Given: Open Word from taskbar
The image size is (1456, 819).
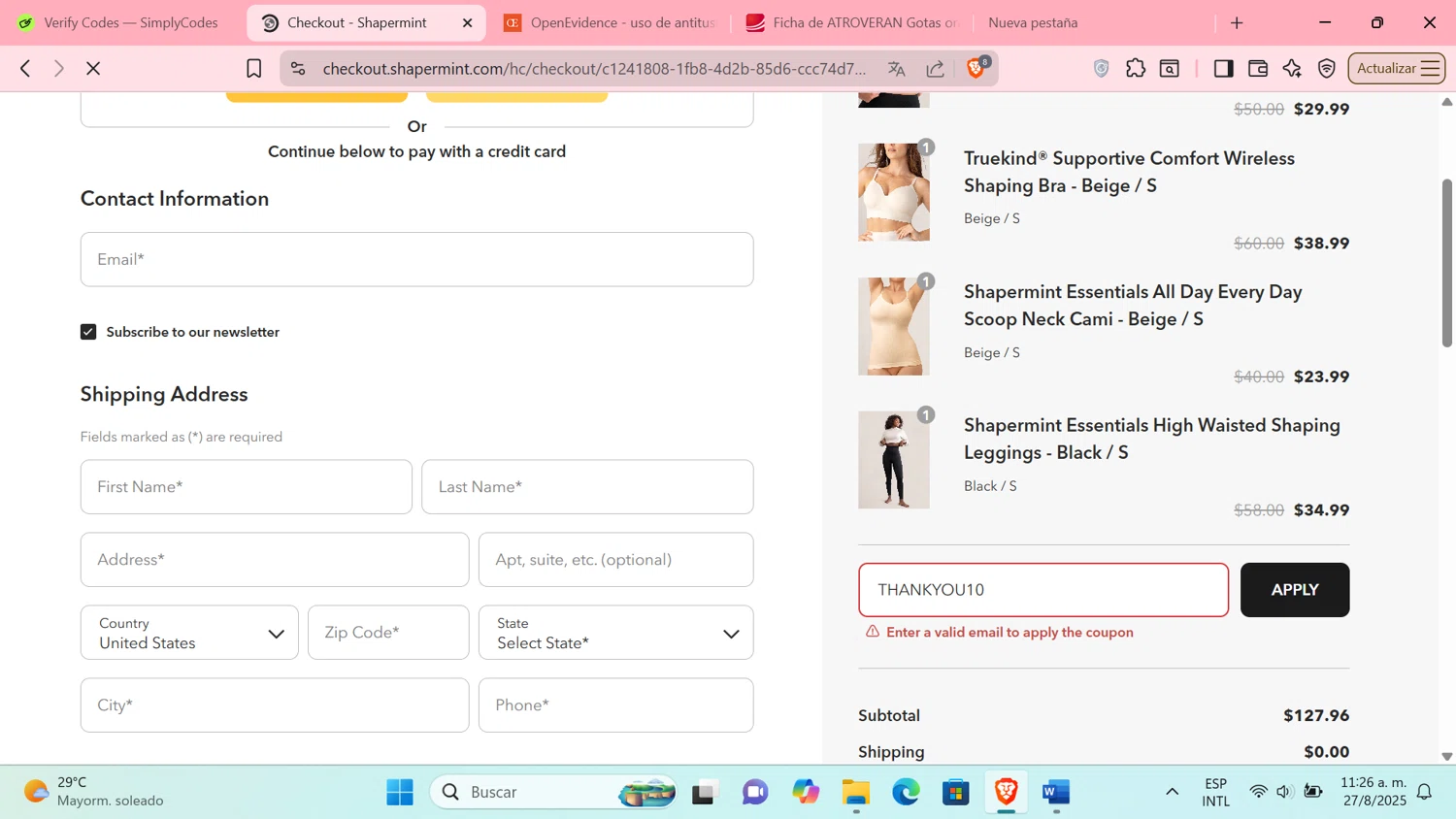Looking at the screenshot, I should [1057, 792].
